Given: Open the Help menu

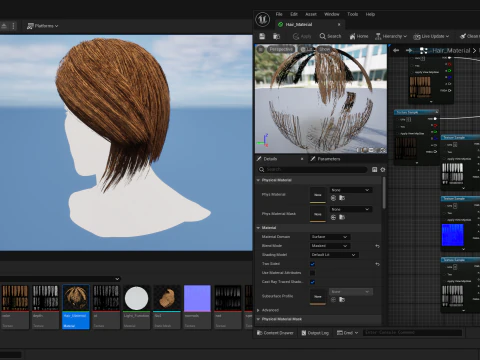Looking at the screenshot, I should pos(370,14).
